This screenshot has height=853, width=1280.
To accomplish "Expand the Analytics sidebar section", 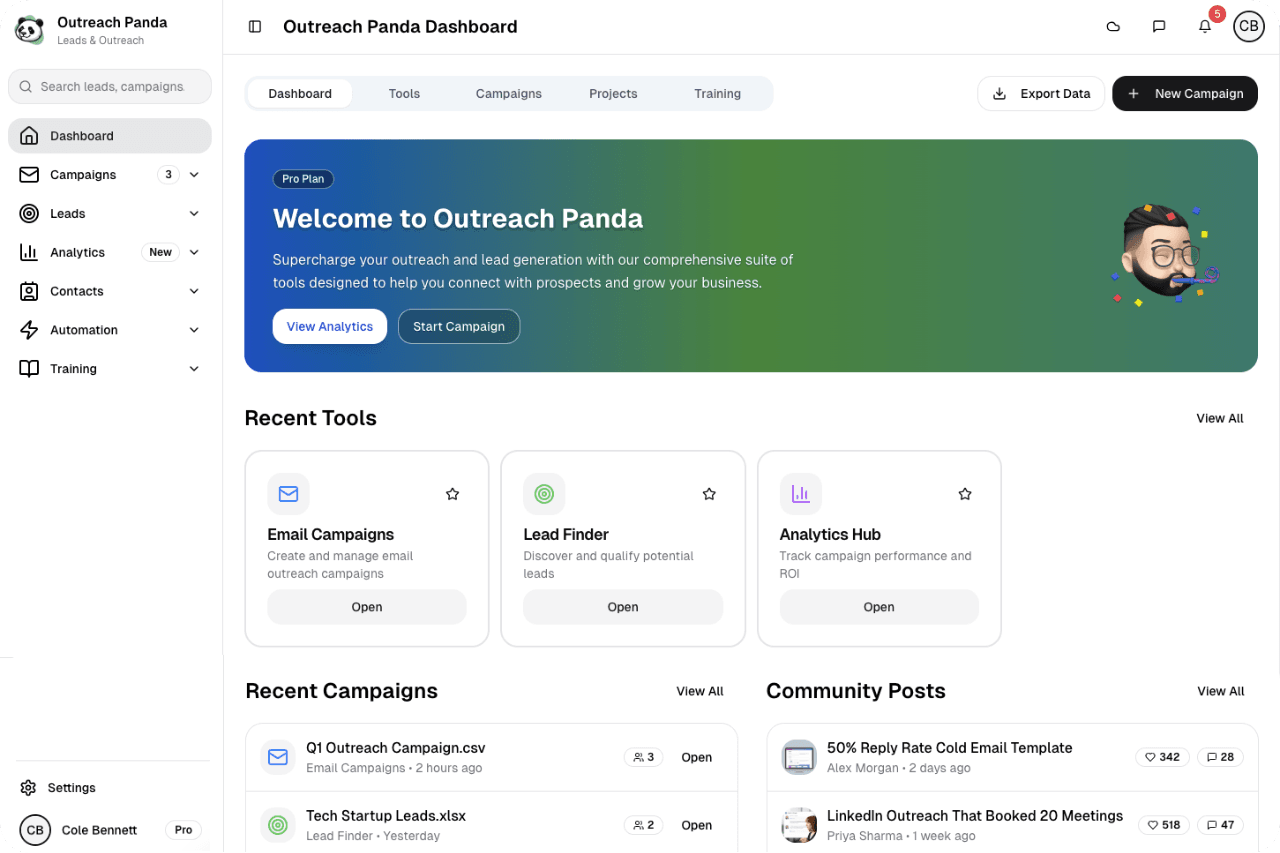I will pyautogui.click(x=194, y=252).
